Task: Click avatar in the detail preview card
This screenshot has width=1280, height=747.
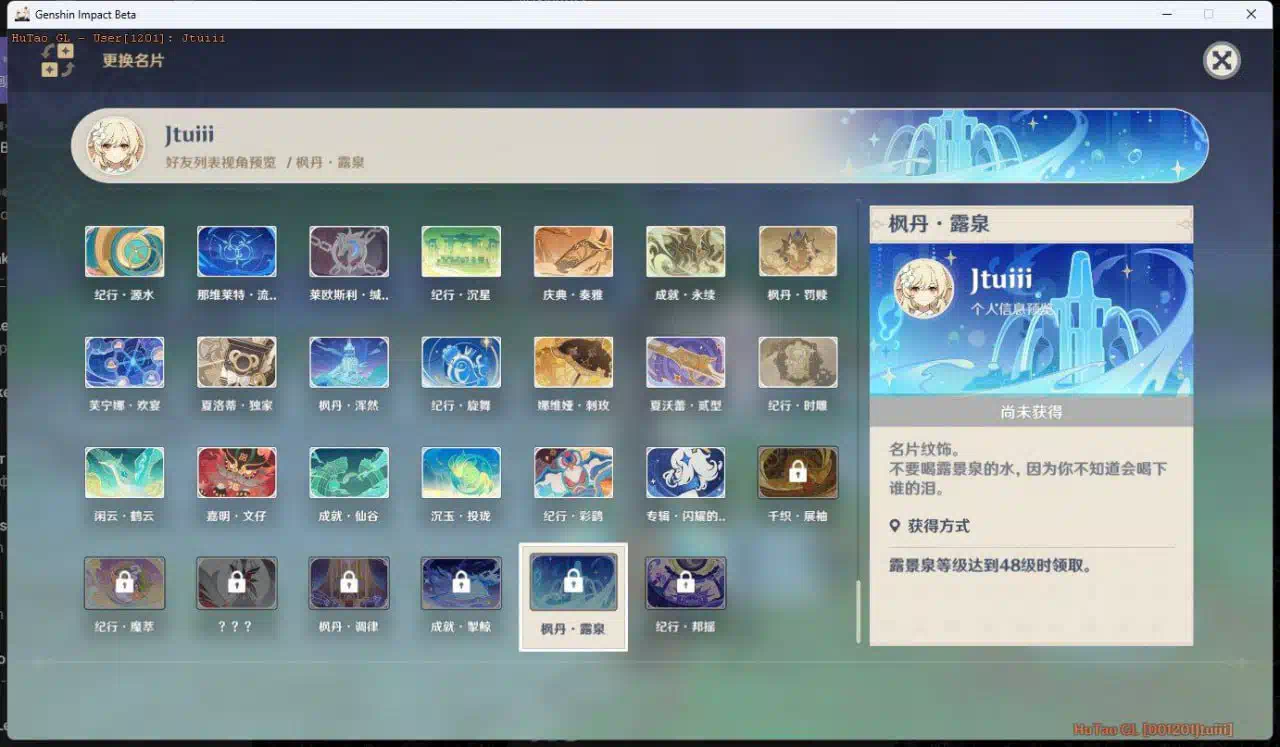Action: (x=923, y=288)
